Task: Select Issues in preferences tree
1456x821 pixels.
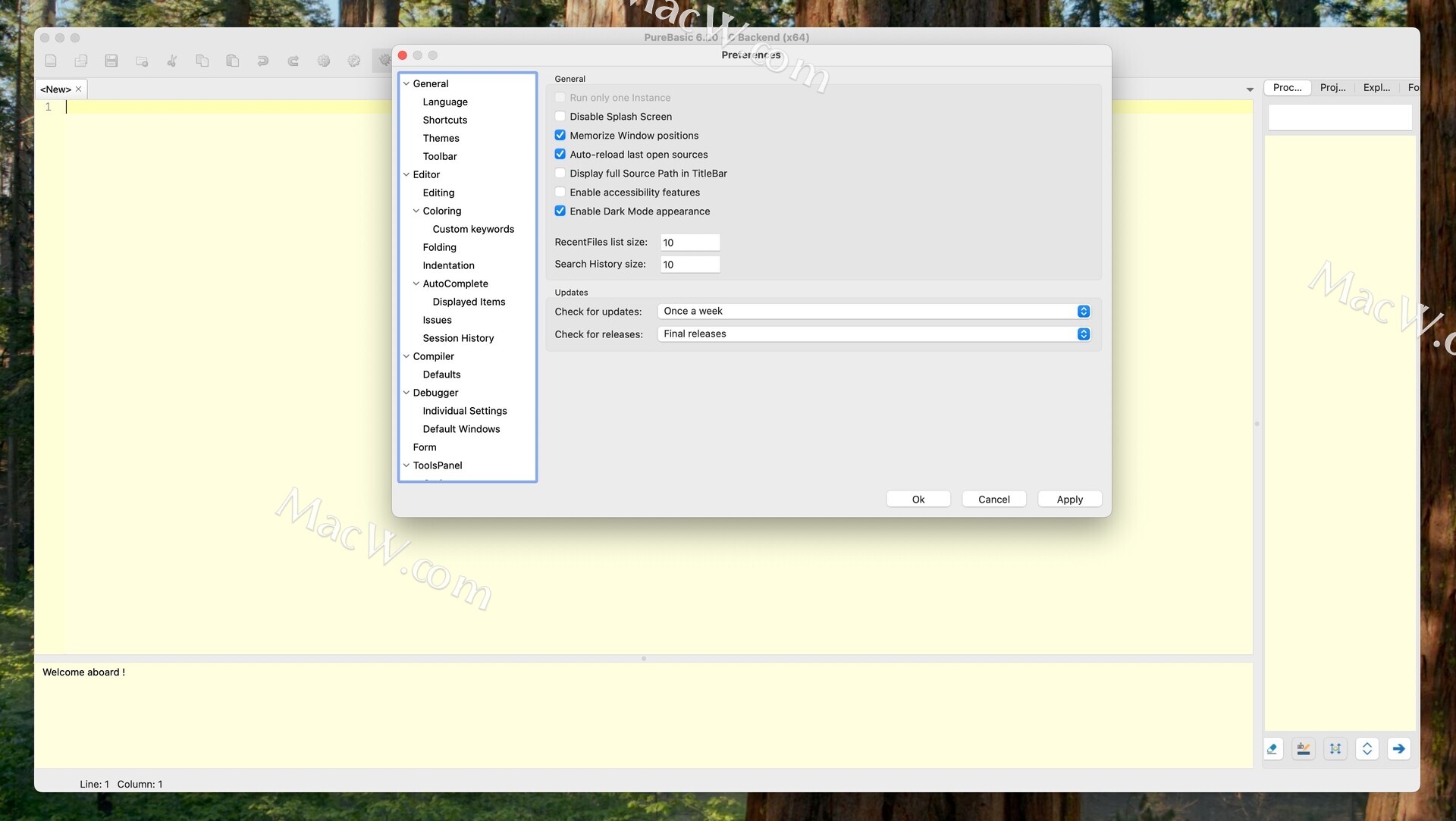Action: point(438,320)
